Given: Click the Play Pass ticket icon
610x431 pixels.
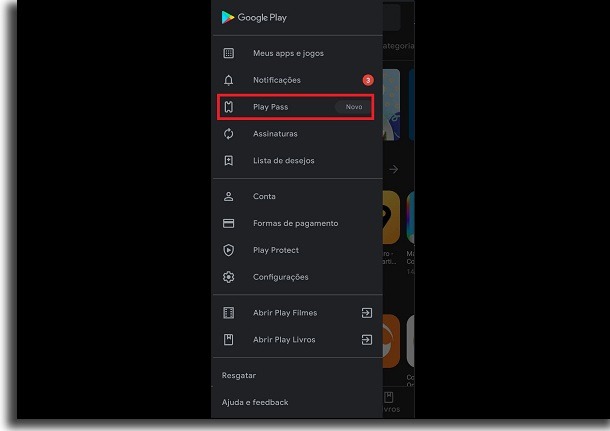Looking at the screenshot, I should tap(229, 107).
